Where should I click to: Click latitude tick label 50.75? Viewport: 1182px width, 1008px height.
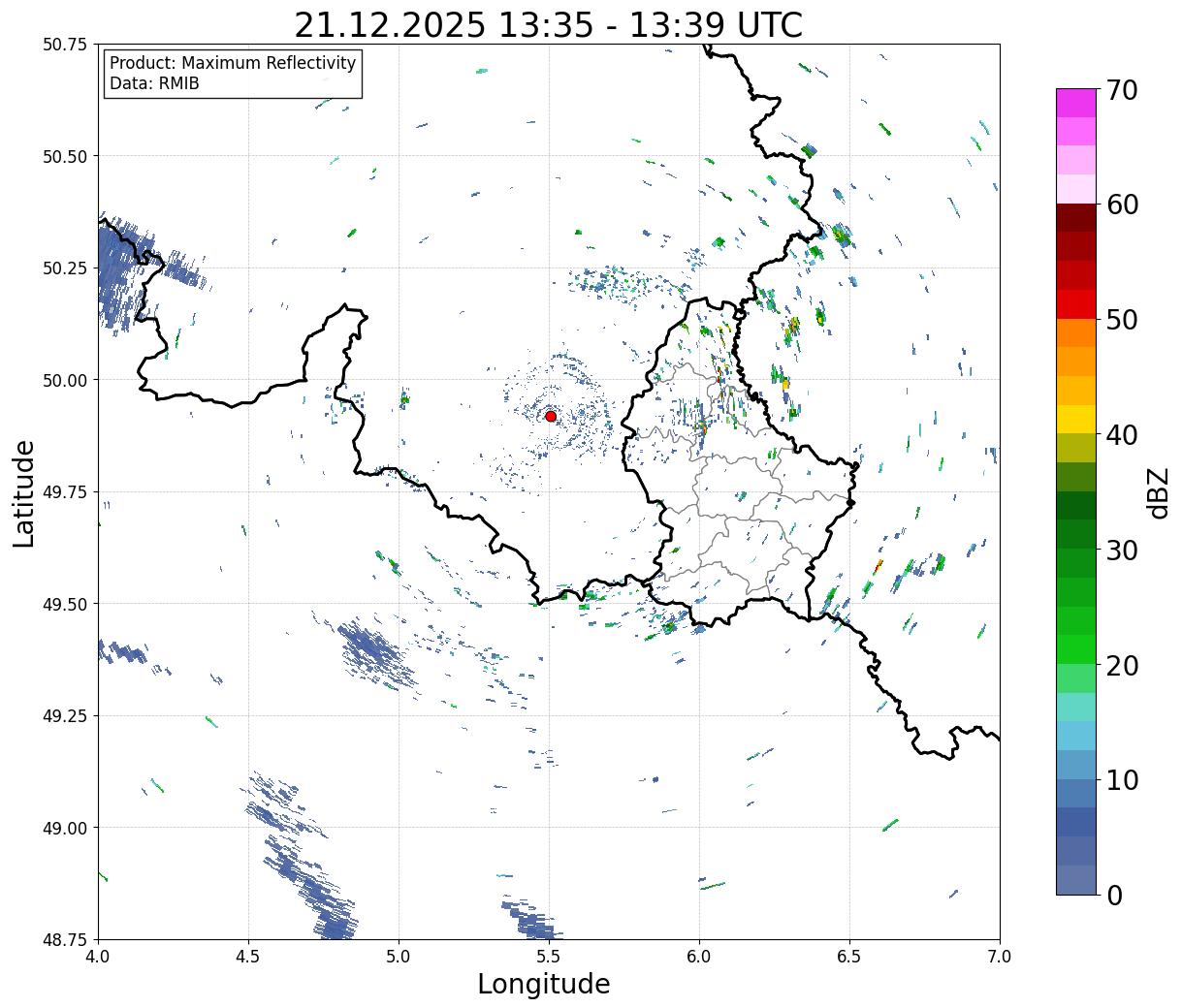point(64,45)
